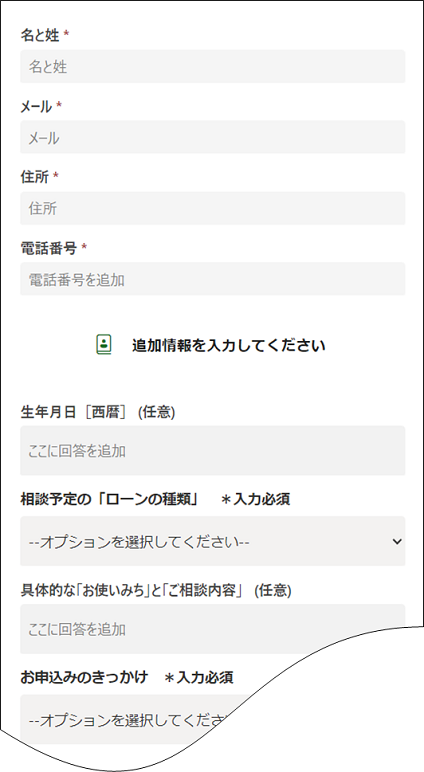Screen dimensions: 424x772
Task: Click the お使いみち と ご相談内容 answer field
Action: (x=213, y=629)
